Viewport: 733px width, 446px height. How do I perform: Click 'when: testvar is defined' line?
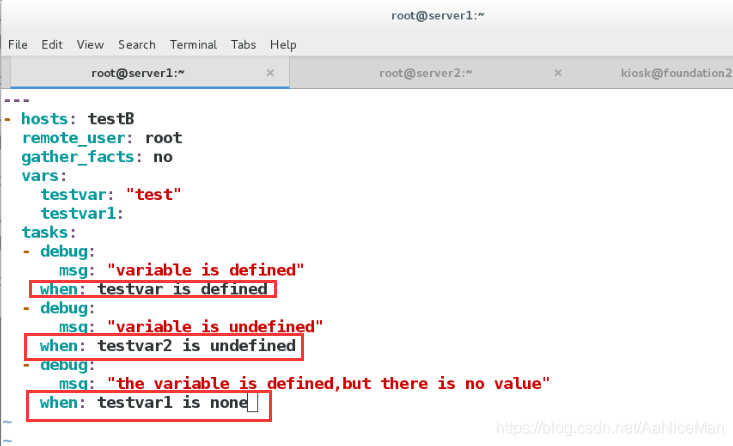click(153, 289)
